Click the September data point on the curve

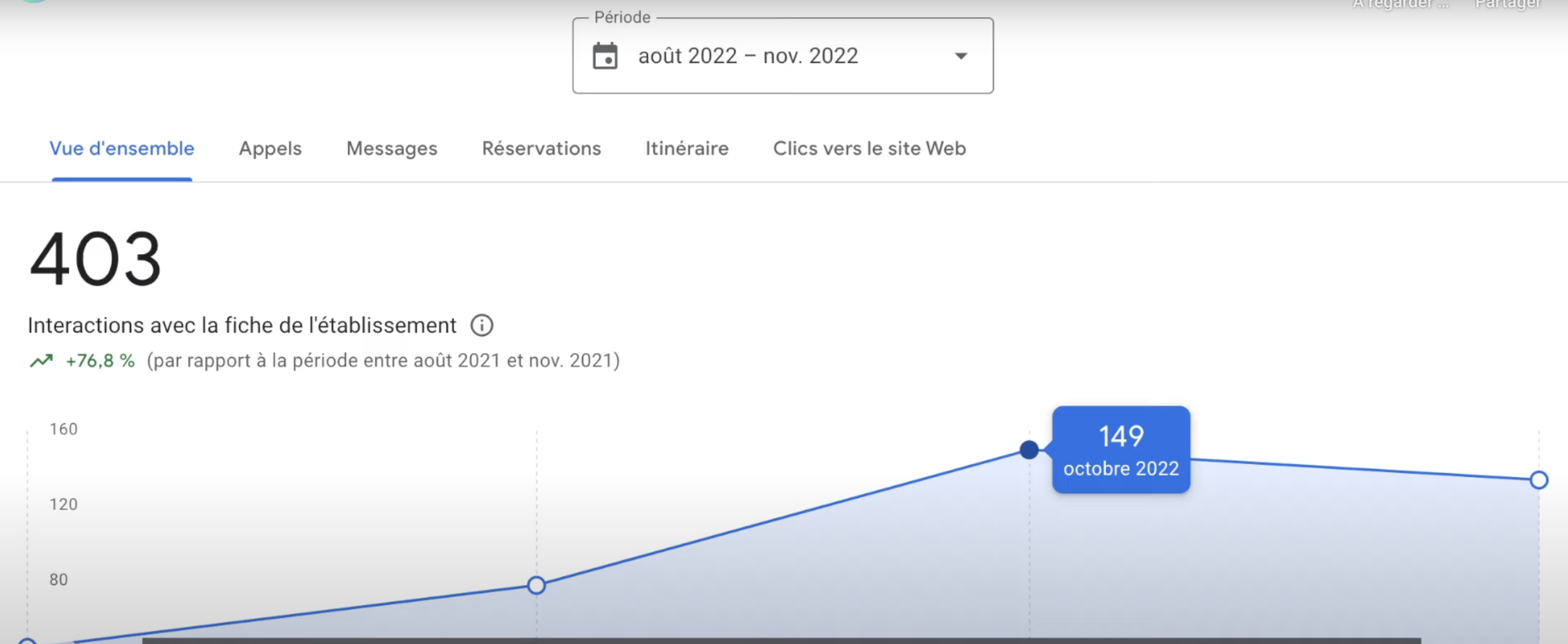click(x=536, y=585)
